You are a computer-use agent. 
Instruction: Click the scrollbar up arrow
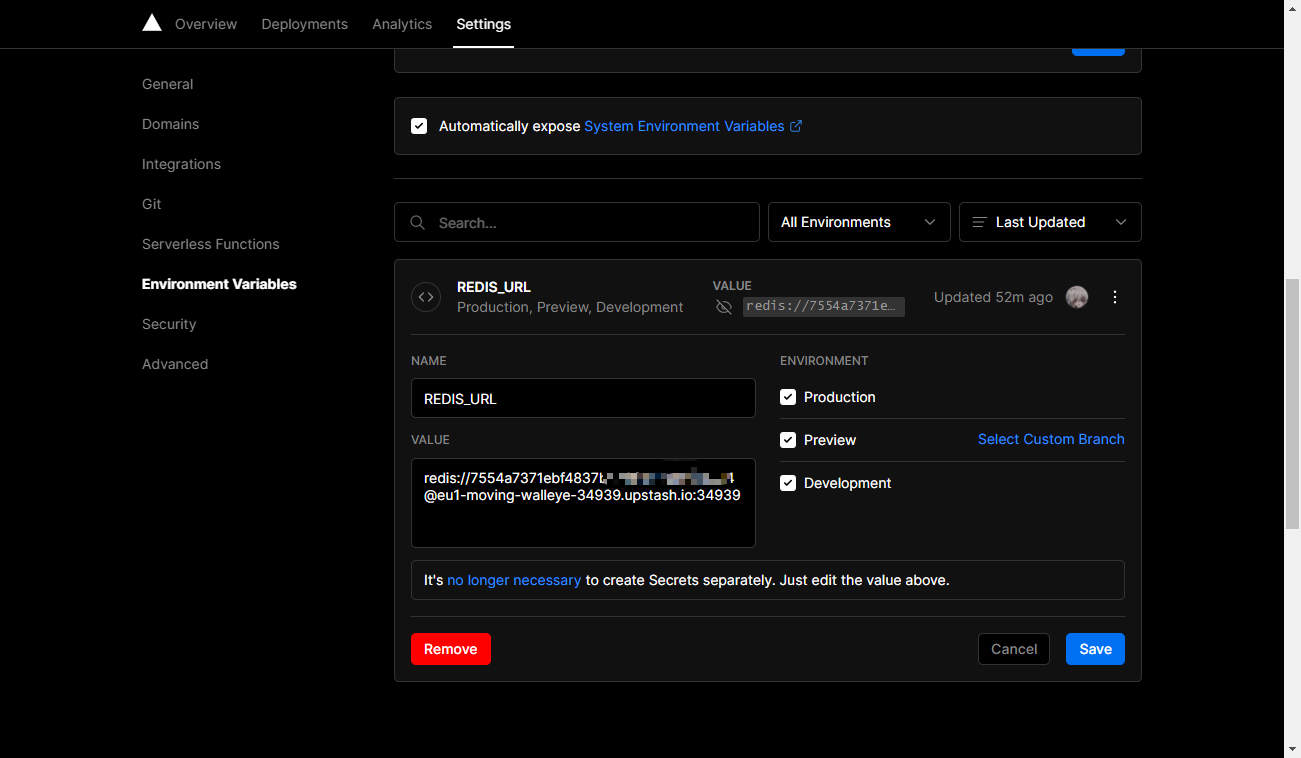click(x=1292, y=8)
